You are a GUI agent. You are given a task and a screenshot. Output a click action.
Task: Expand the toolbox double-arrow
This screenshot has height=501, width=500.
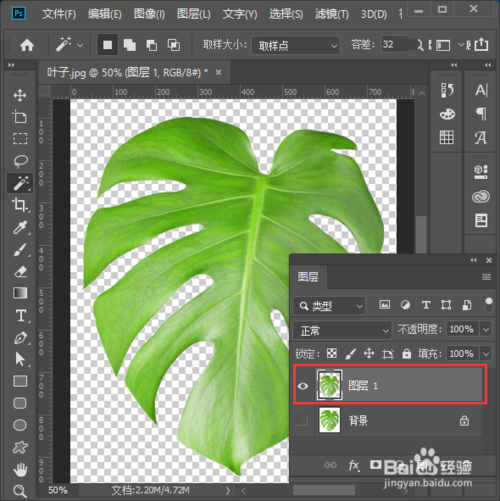(11, 65)
